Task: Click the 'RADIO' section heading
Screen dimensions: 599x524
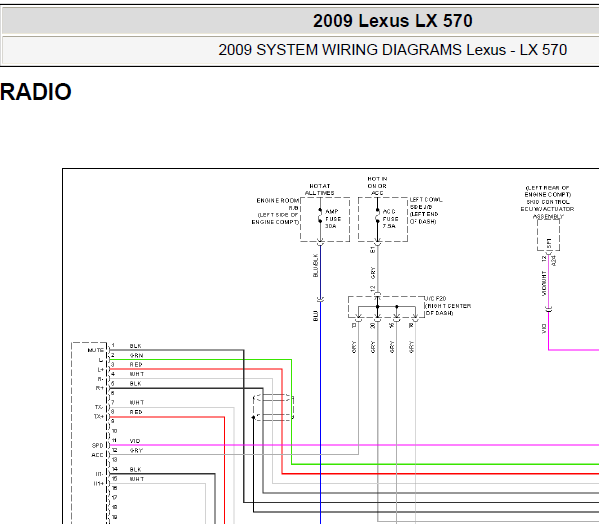Action: pyautogui.click(x=36, y=92)
